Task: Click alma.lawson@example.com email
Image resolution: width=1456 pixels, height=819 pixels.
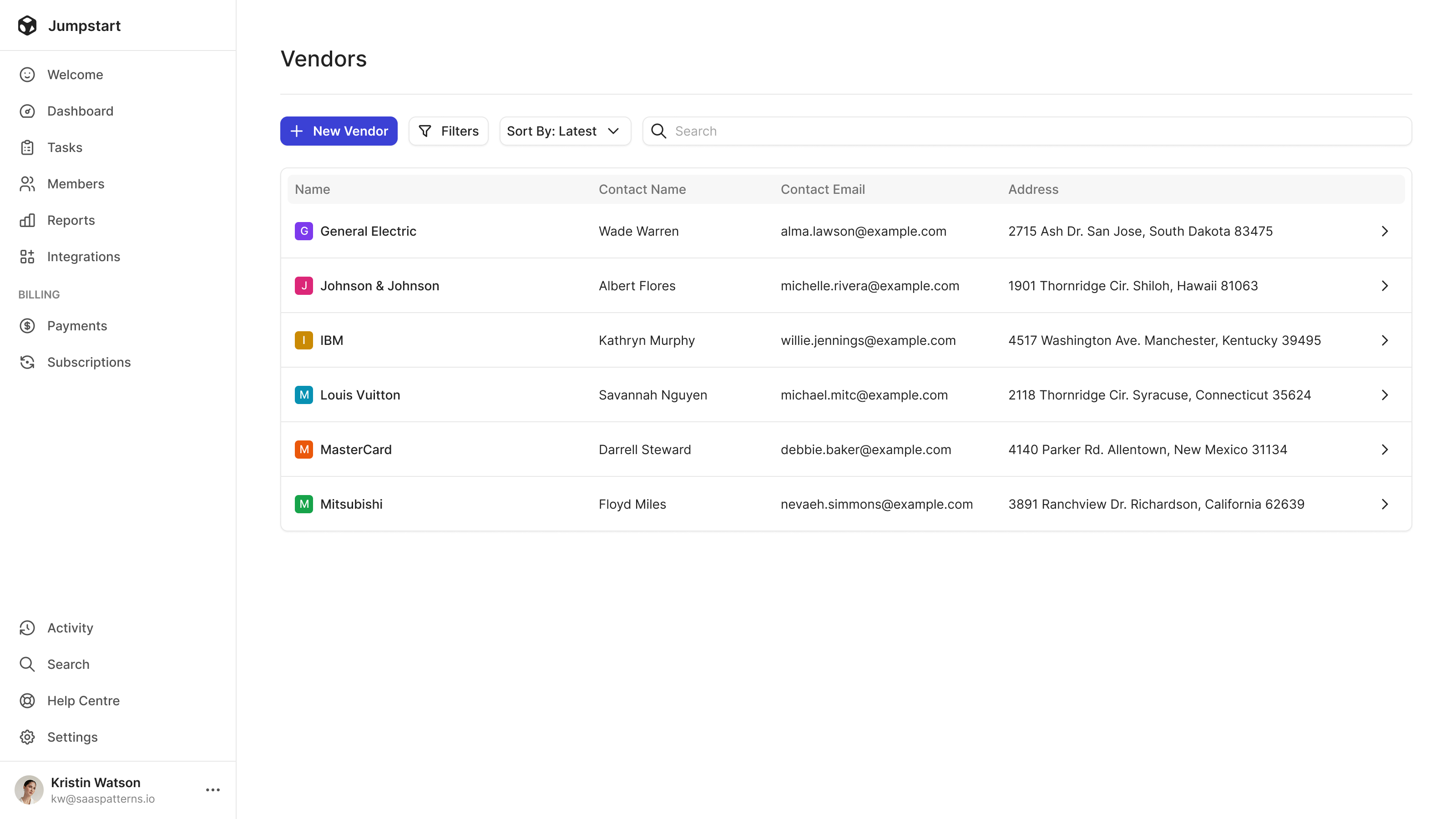Action: coord(863,231)
